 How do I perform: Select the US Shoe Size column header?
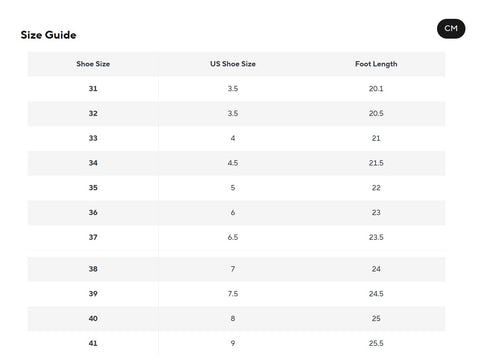pyautogui.click(x=233, y=64)
